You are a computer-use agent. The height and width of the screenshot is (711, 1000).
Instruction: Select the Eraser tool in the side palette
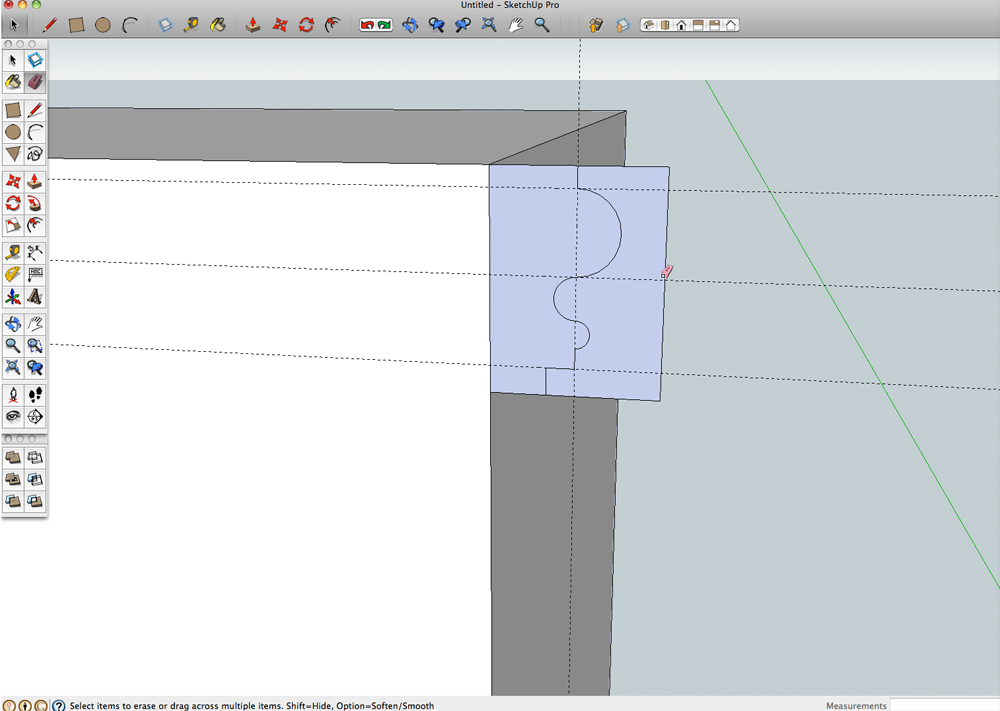coord(35,82)
